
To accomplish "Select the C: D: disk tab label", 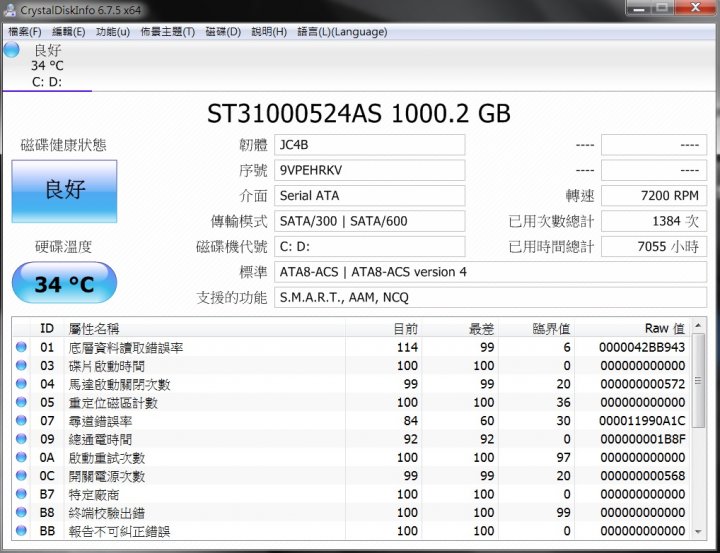I will point(47,82).
